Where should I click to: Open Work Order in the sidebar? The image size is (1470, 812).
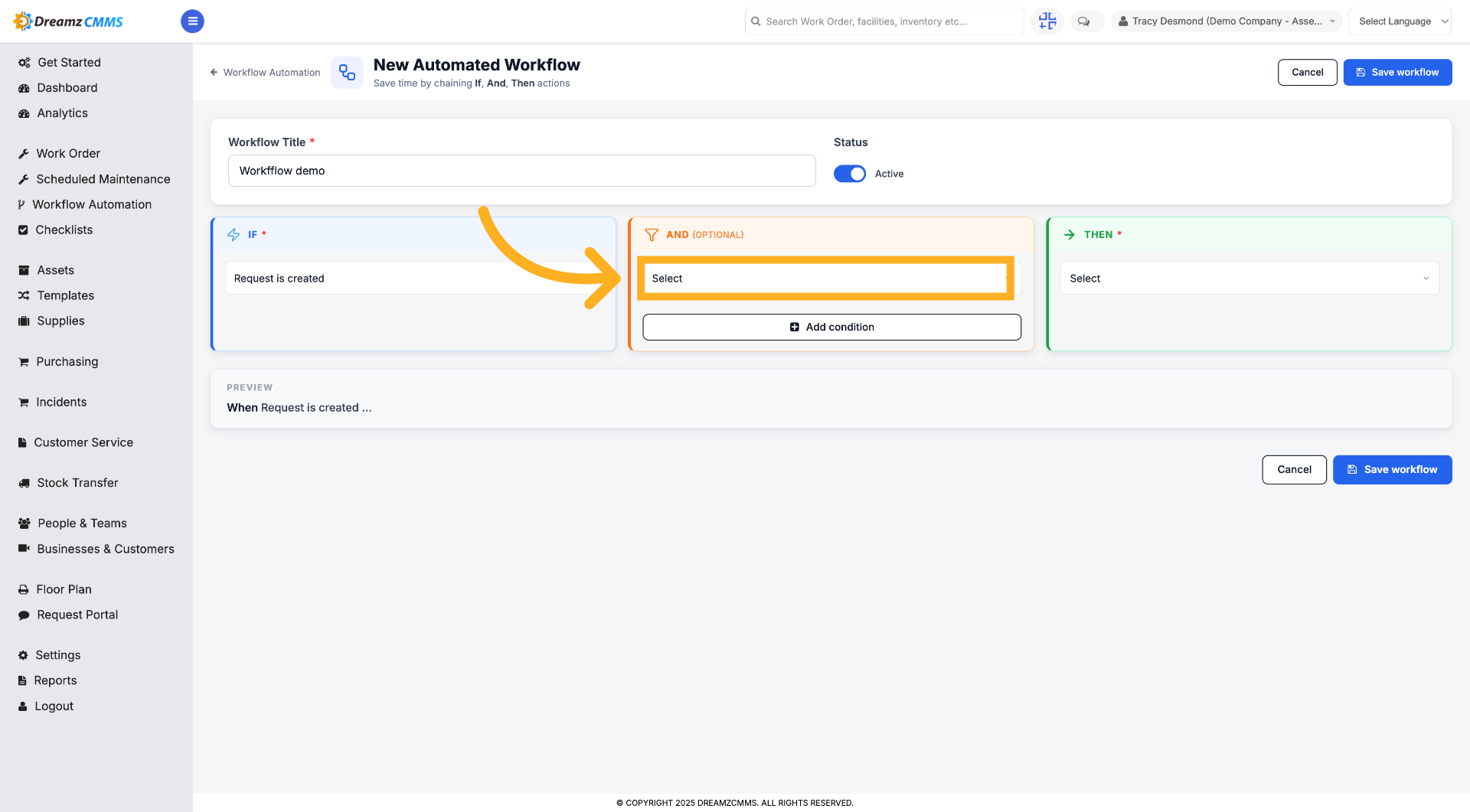click(68, 154)
